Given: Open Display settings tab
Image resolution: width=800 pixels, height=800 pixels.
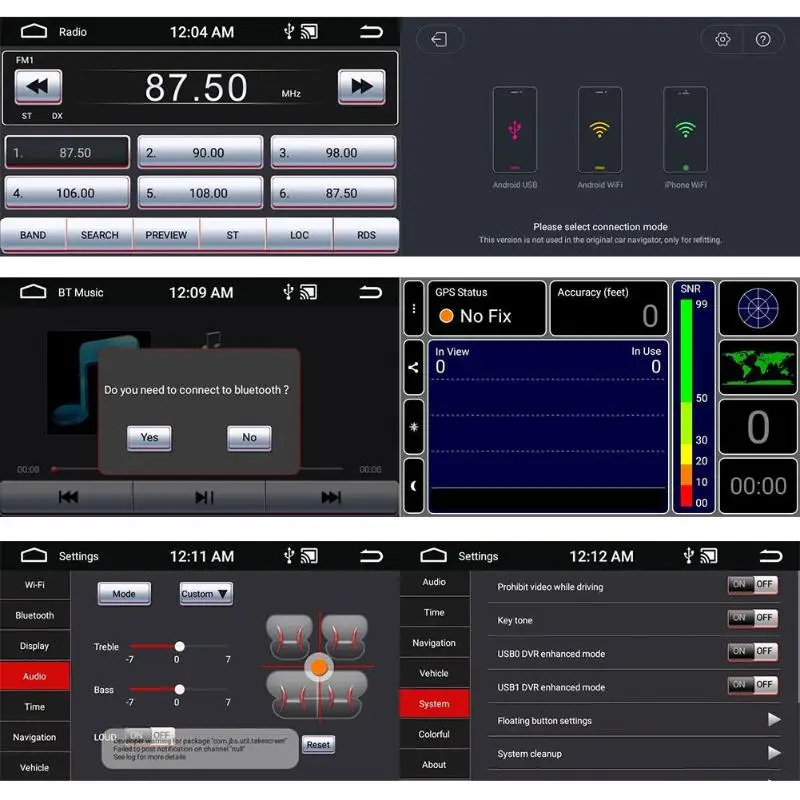Looking at the screenshot, I should point(35,646).
